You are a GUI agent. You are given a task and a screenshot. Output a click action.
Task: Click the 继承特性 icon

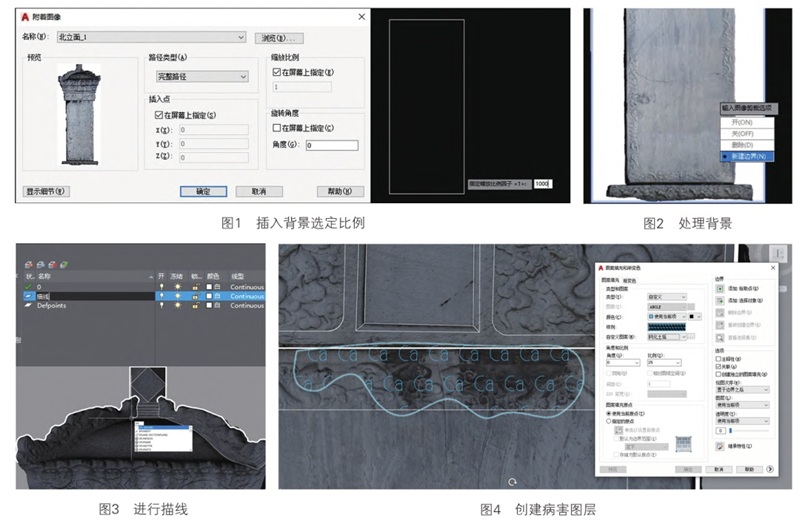point(720,446)
